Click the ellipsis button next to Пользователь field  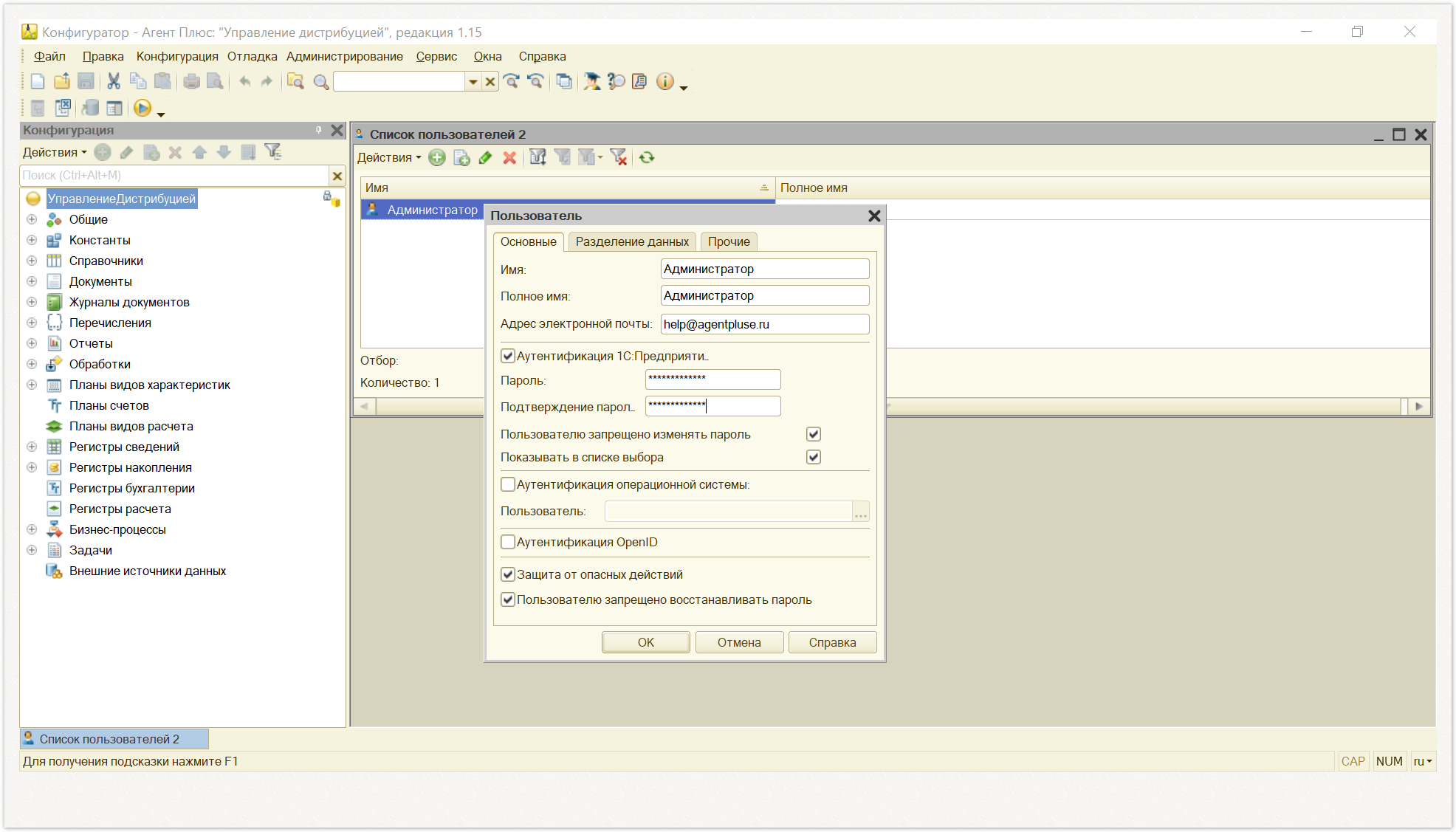coord(861,512)
